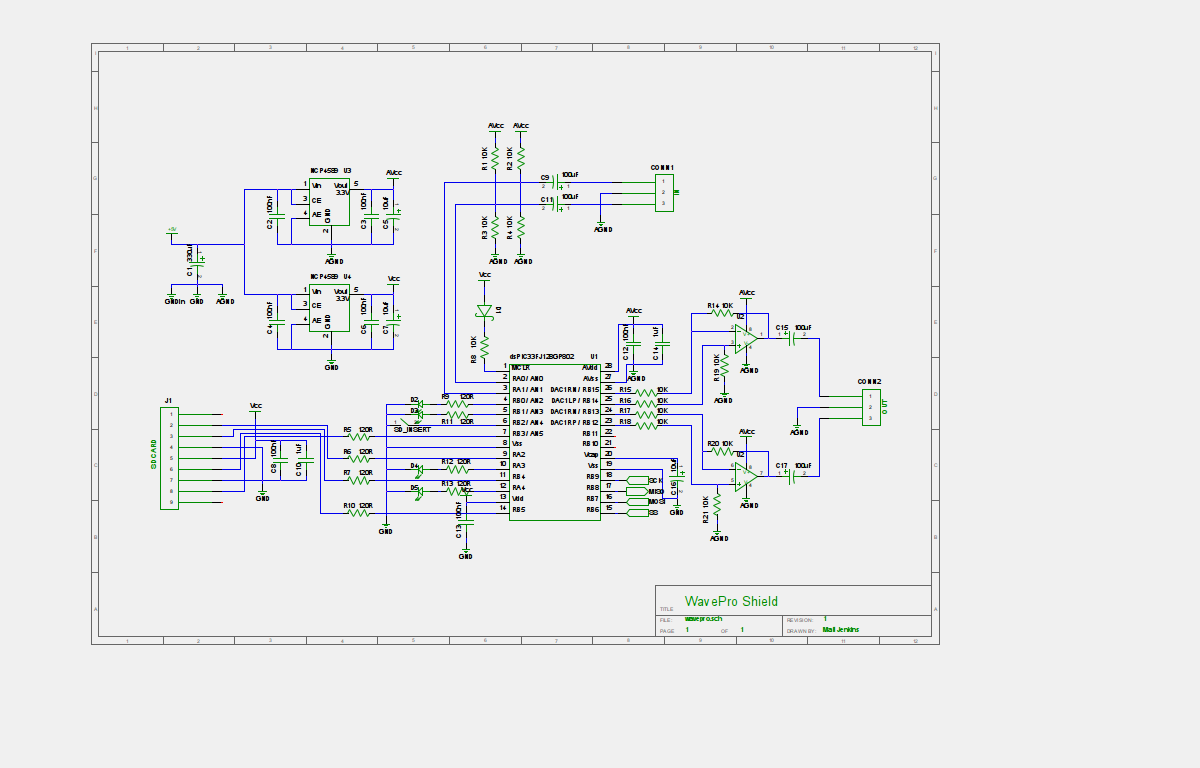The image size is (1200, 768).
Task: Select resistor R5 120R
Action: [x=358, y=436]
